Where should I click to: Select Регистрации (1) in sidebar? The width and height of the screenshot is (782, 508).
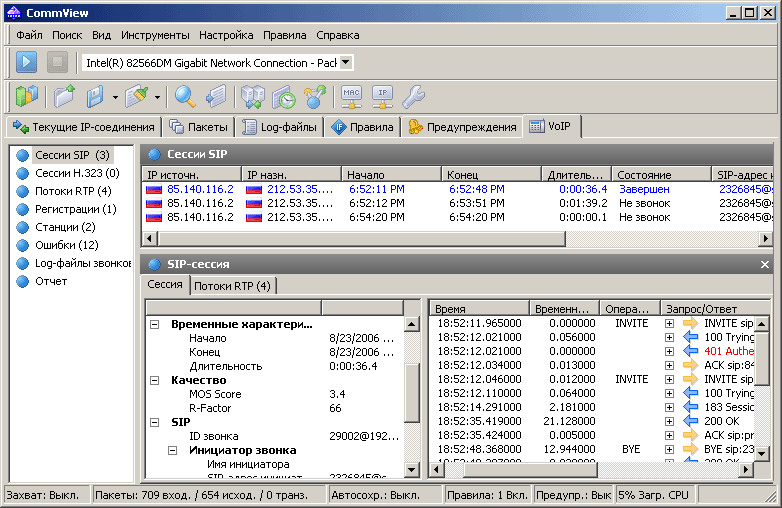pyautogui.click(x=75, y=209)
